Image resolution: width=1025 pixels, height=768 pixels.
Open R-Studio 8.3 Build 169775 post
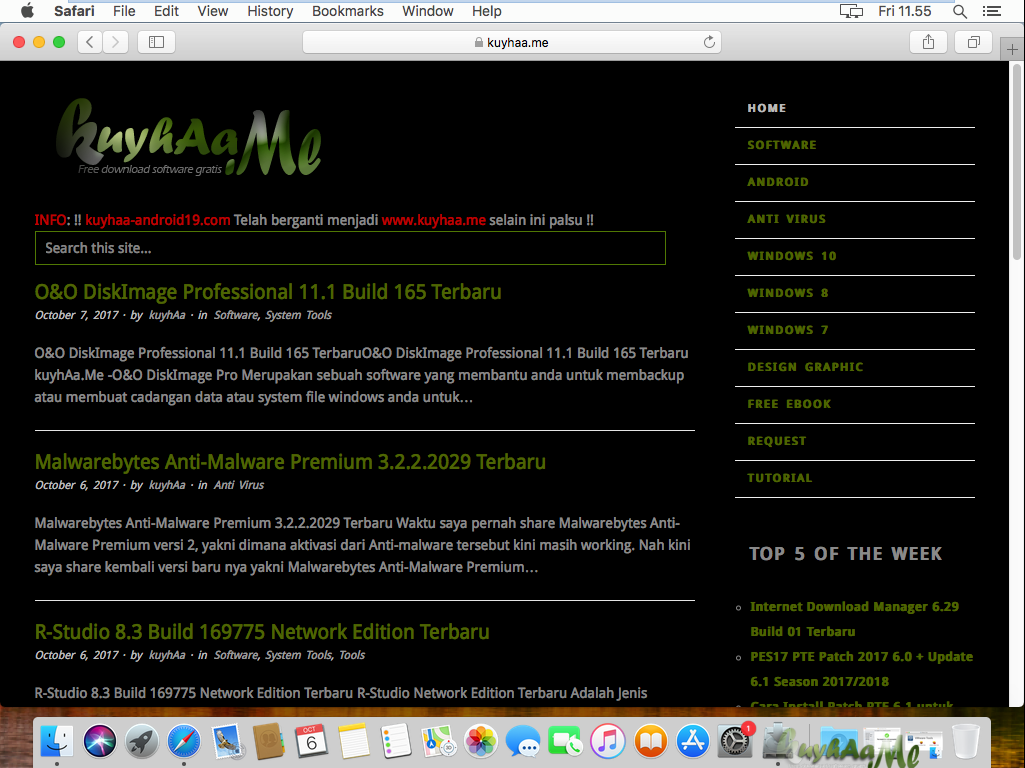[262, 632]
